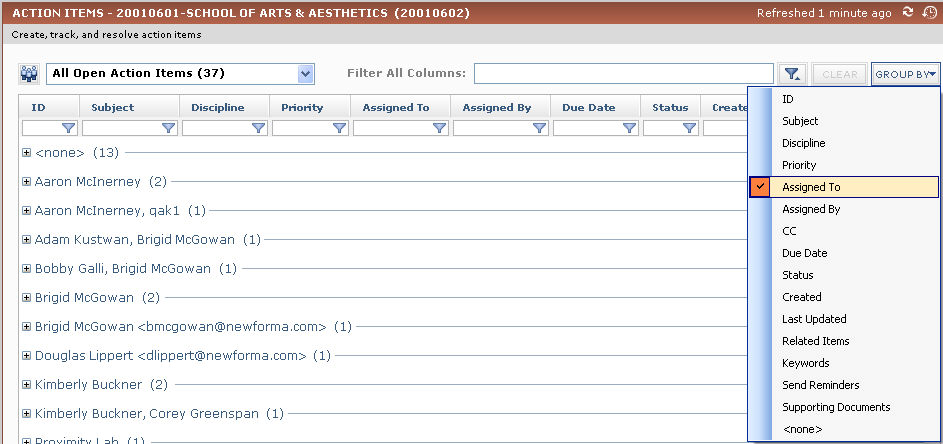This screenshot has height=444, width=943.
Task: Open the Priority column filter funnel
Action: (x=339, y=128)
